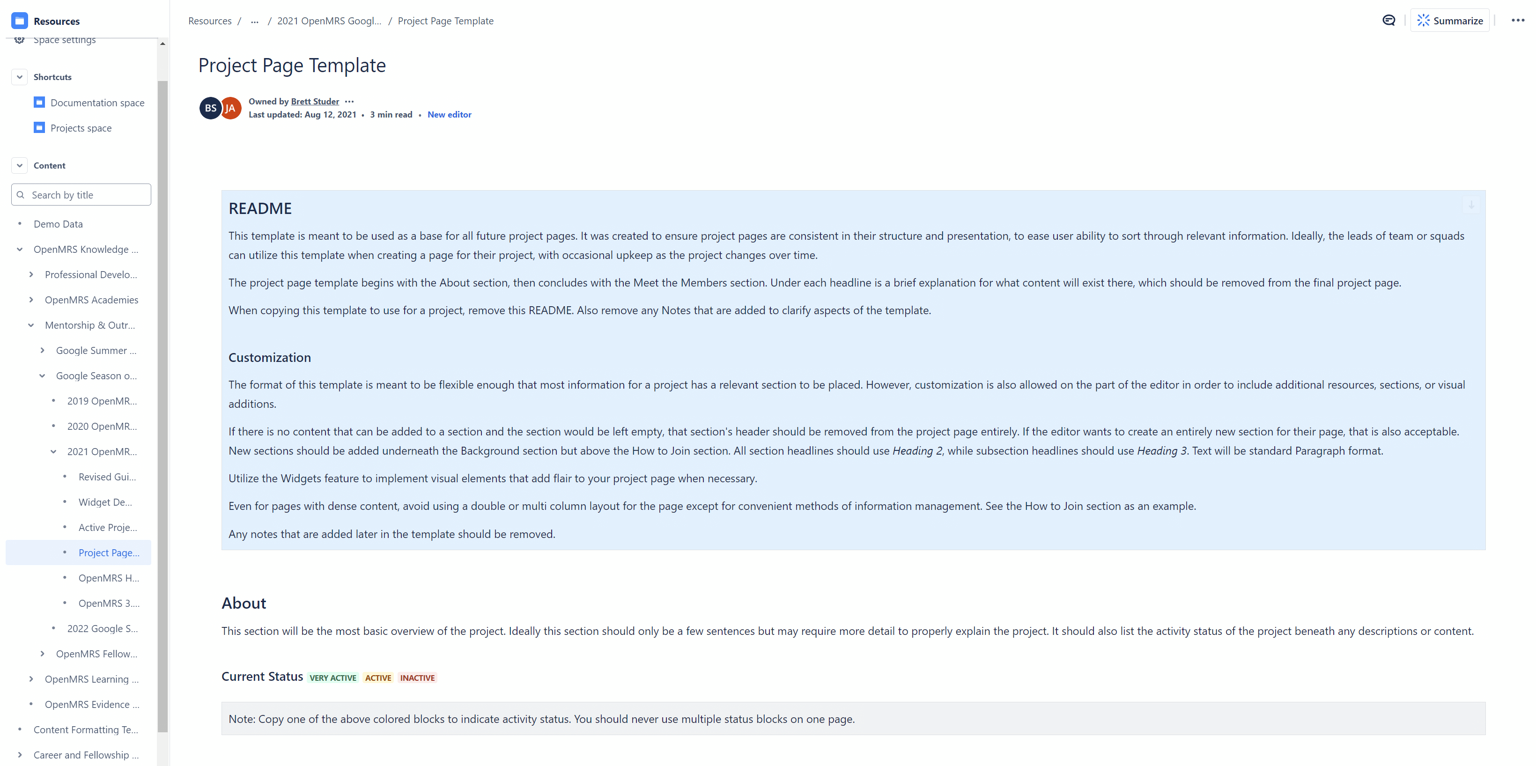Click the Resources space logo icon
1536x766 pixels.
[x=19, y=20]
